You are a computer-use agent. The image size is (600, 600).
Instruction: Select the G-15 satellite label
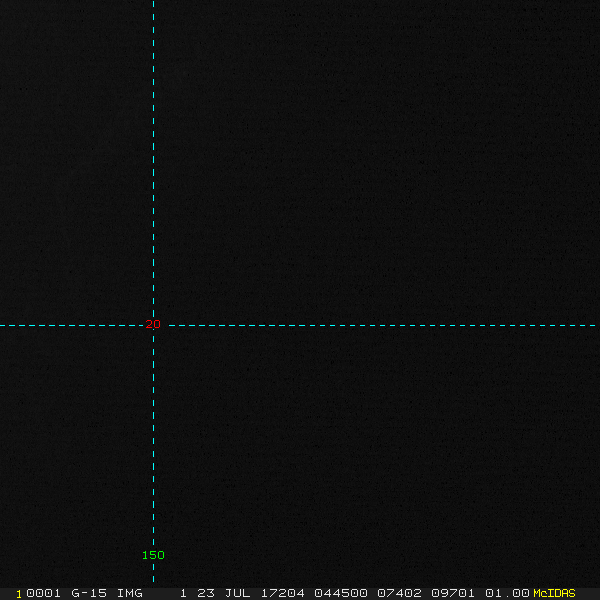point(89,593)
